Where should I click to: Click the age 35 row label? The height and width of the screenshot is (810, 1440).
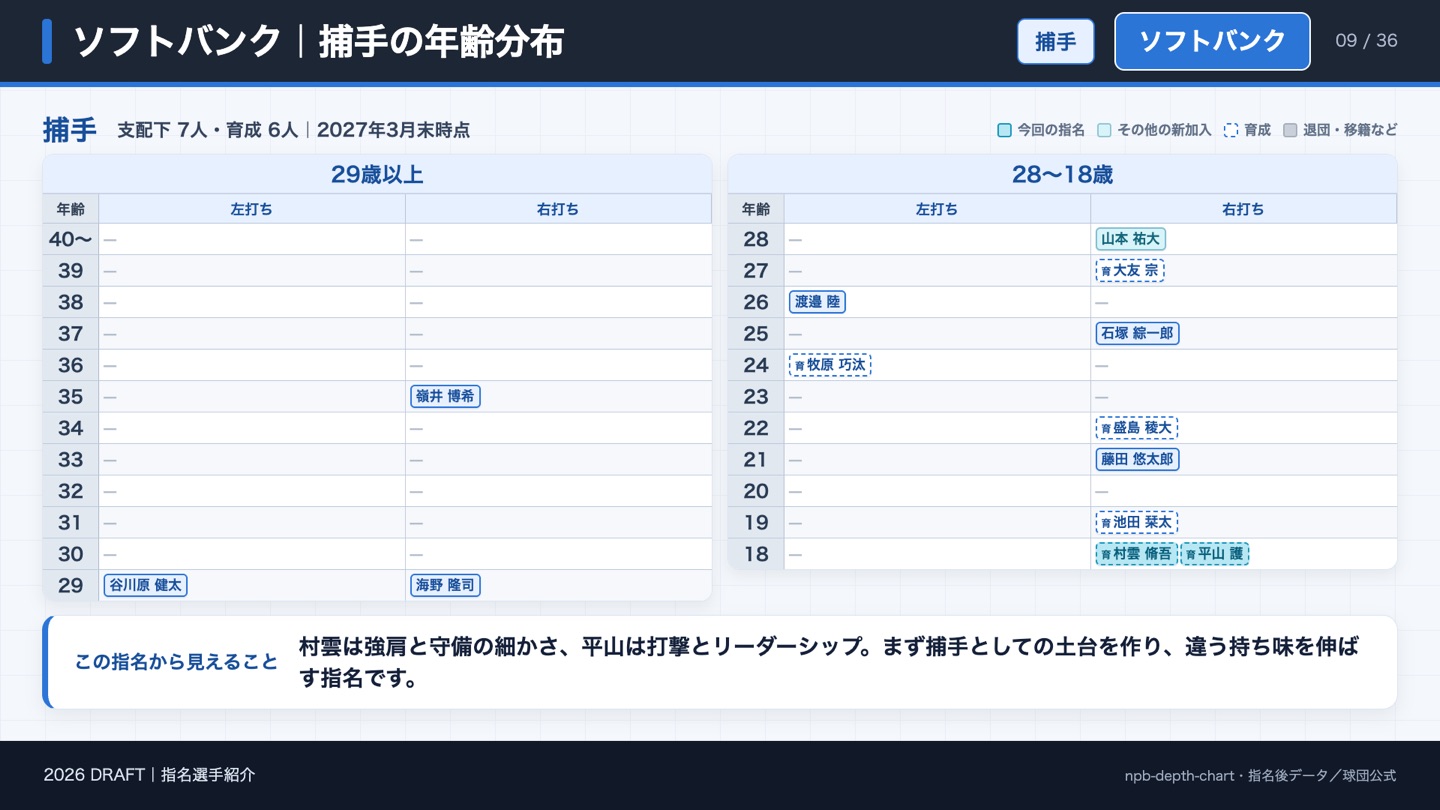(71, 396)
